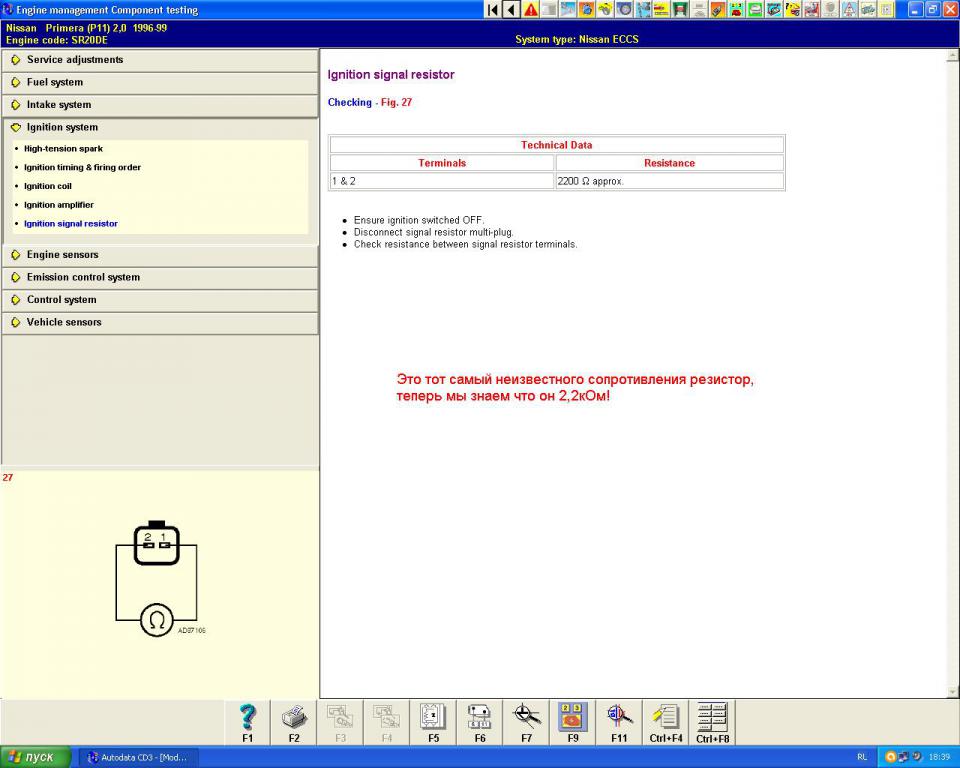The height and width of the screenshot is (768, 960).
Task: Click the F5 component diagram icon
Action: pyautogui.click(x=433, y=723)
